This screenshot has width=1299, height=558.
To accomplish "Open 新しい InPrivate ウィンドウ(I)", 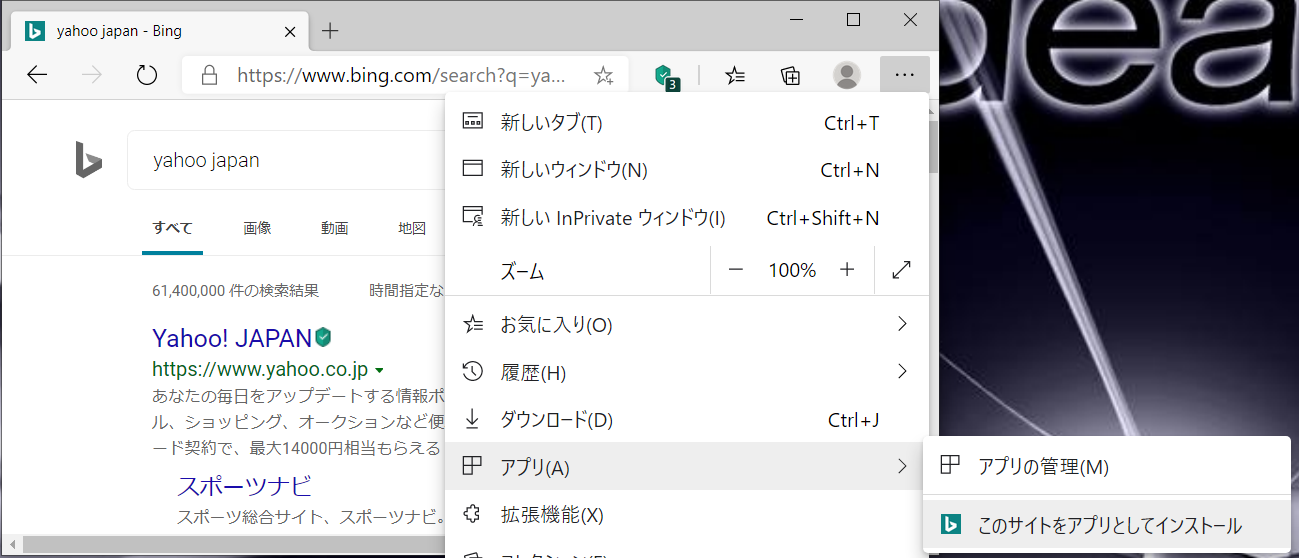I will click(687, 218).
